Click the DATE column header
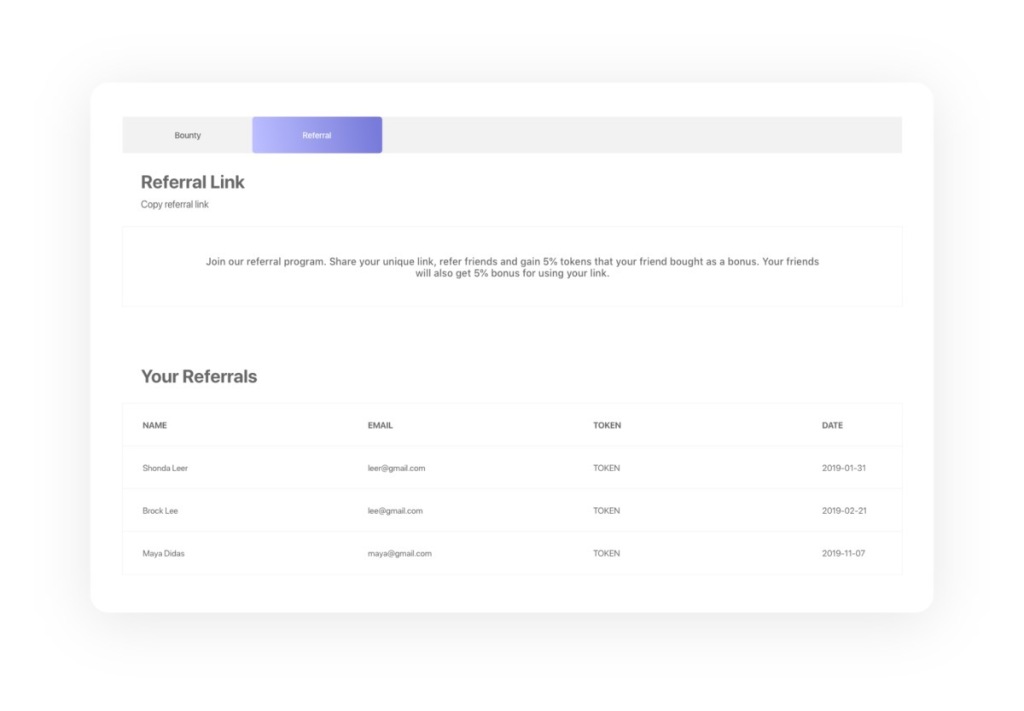The height and width of the screenshot is (711, 1024). click(x=832, y=425)
